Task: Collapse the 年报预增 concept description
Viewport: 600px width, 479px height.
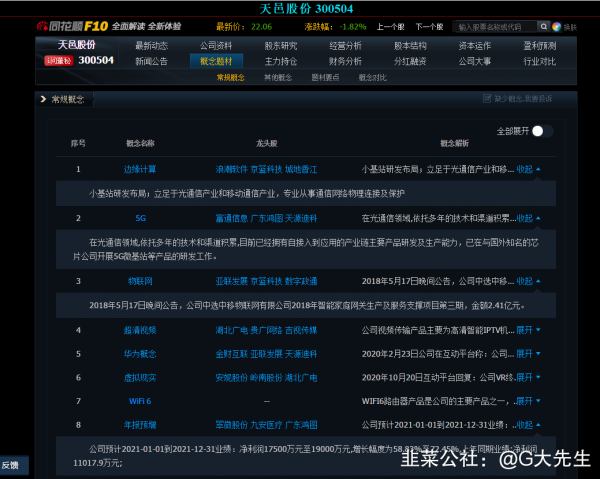Action: click(x=528, y=425)
